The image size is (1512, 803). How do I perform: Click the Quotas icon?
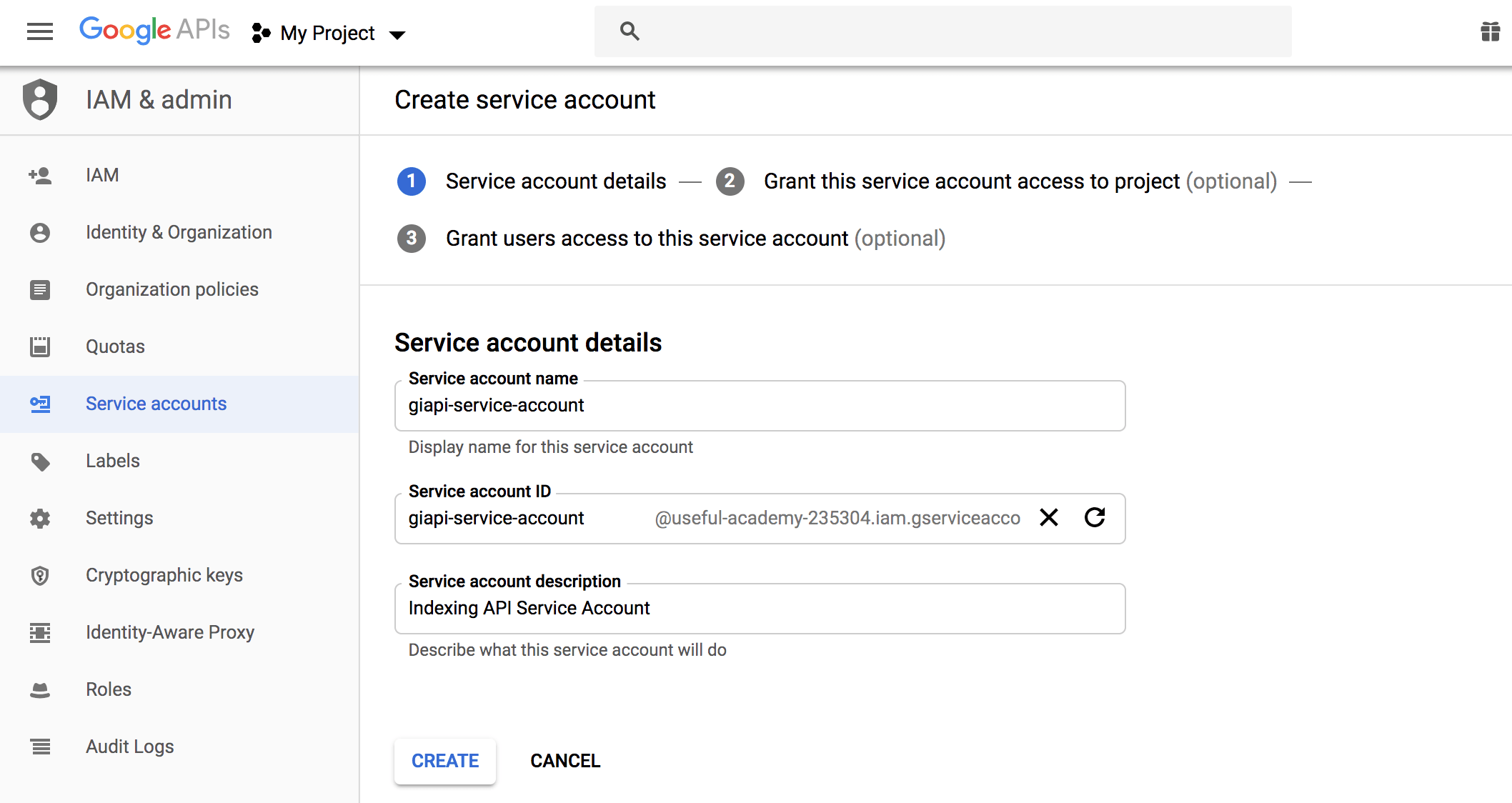(x=40, y=346)
